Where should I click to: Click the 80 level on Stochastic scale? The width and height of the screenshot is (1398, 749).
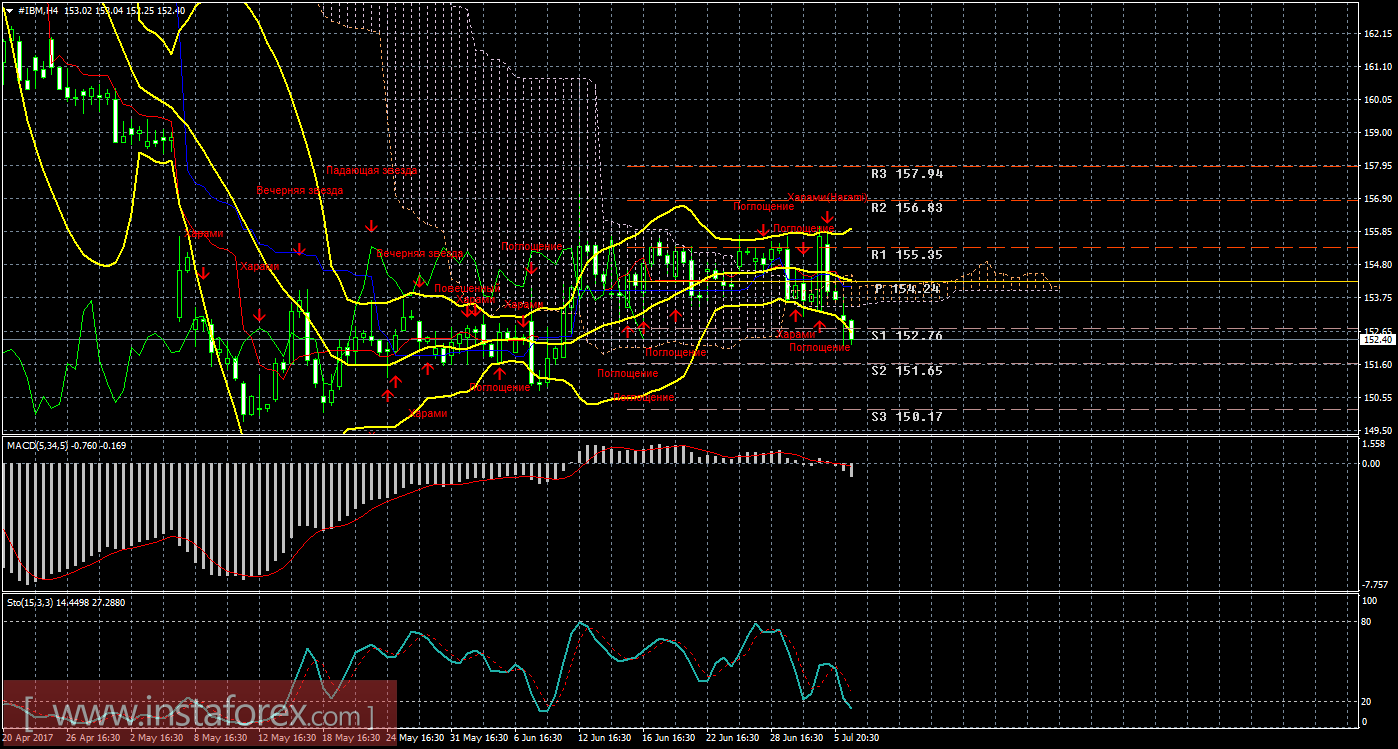(x=1368, y=622)
